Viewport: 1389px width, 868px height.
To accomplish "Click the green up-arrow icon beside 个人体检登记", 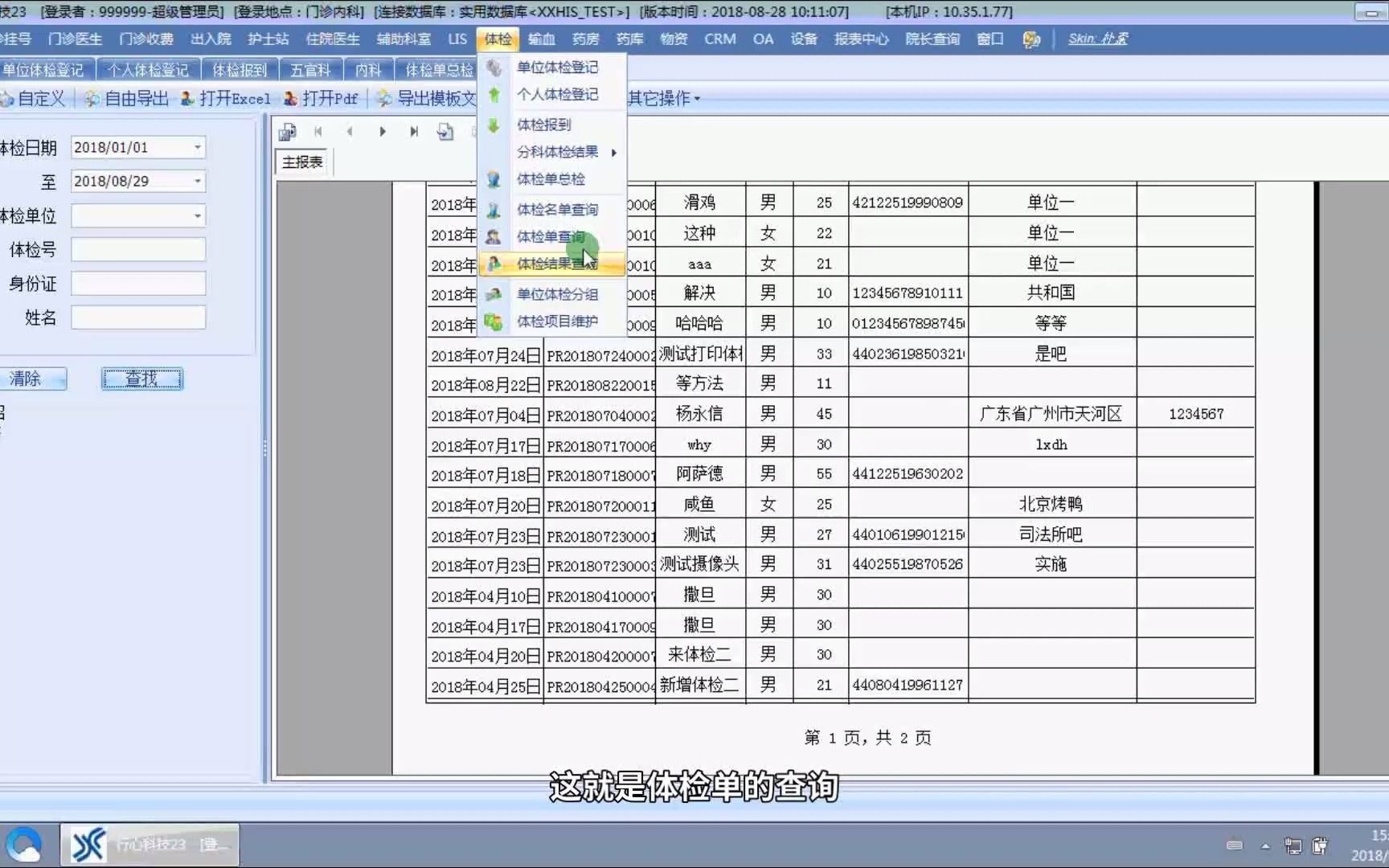I will click(x=494, y=95).
